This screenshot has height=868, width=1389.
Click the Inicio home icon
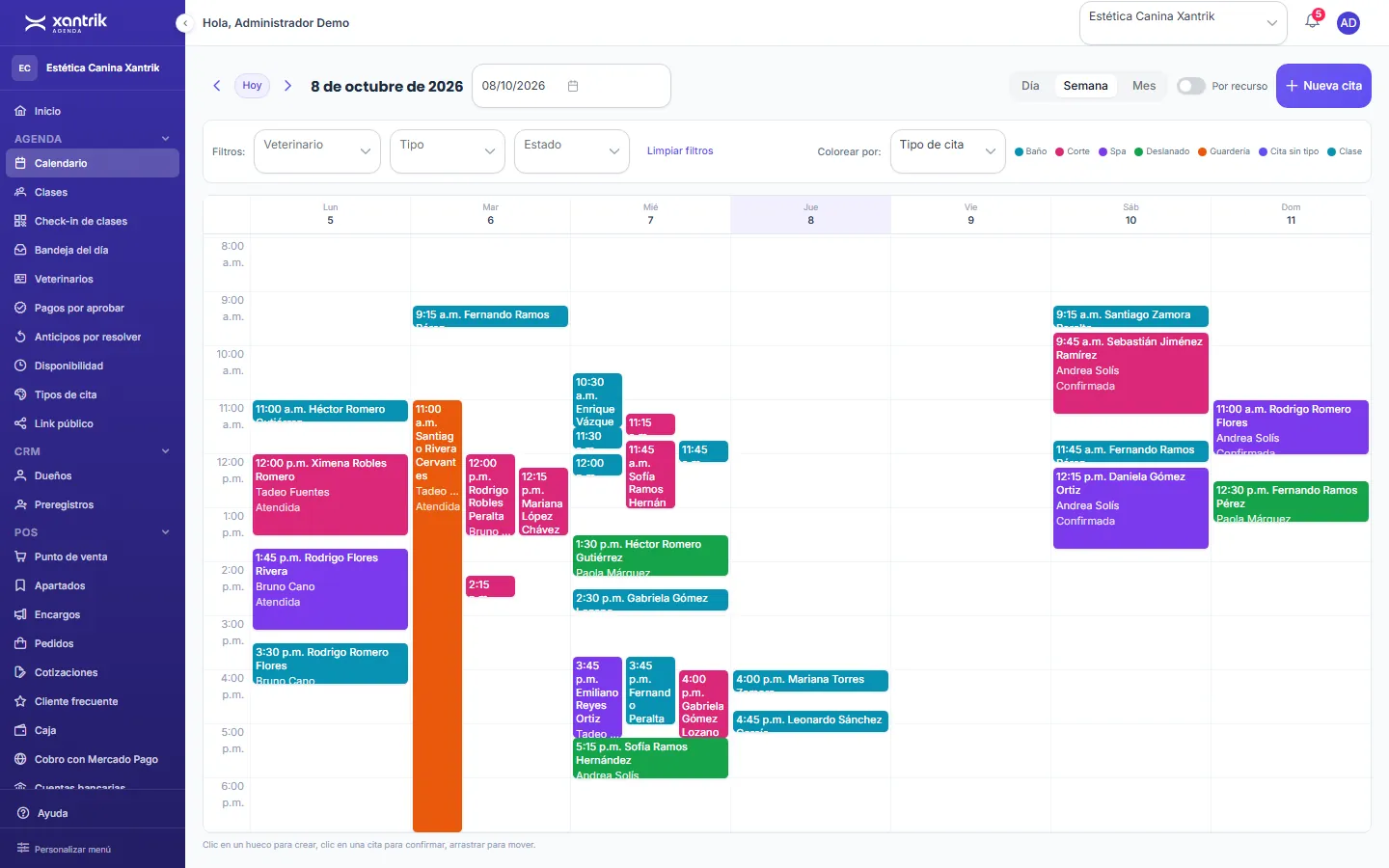(x=20, y=111)
